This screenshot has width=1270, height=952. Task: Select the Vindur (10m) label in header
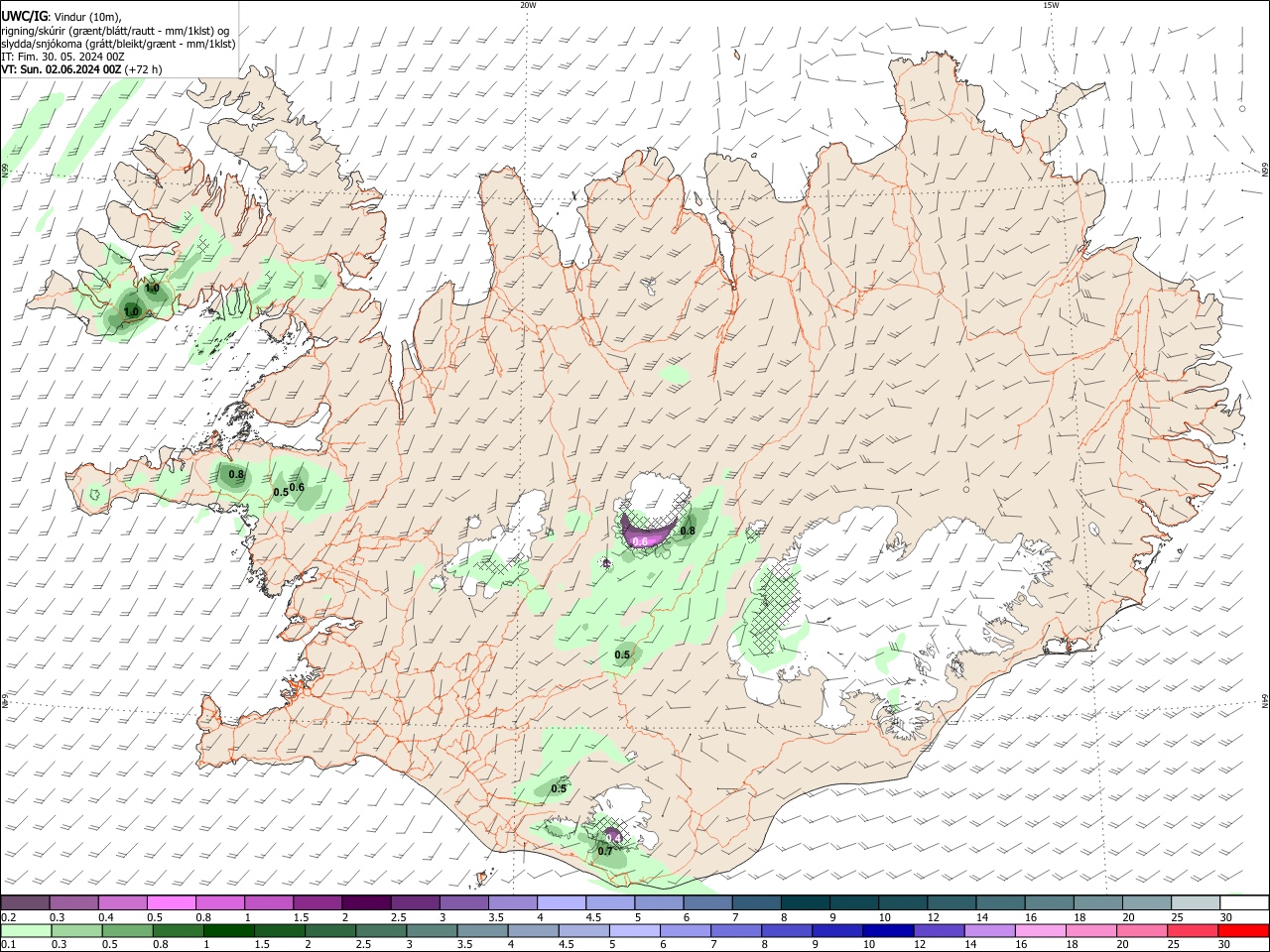point(85,17)
